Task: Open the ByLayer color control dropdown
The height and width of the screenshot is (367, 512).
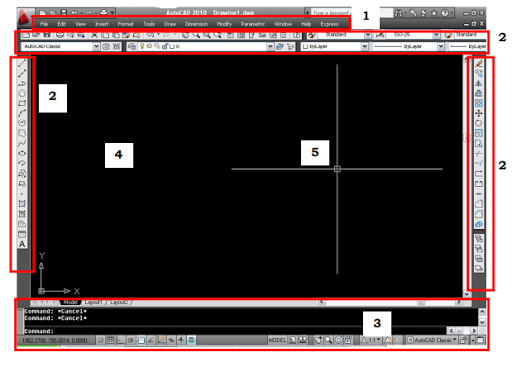Action: coord(365,46)
